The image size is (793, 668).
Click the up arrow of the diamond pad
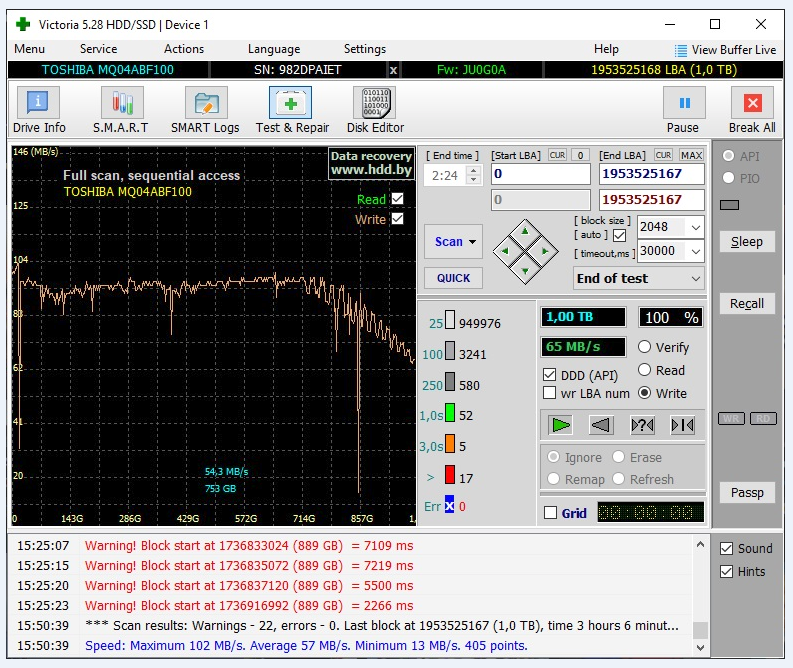(x=525, y=232)
